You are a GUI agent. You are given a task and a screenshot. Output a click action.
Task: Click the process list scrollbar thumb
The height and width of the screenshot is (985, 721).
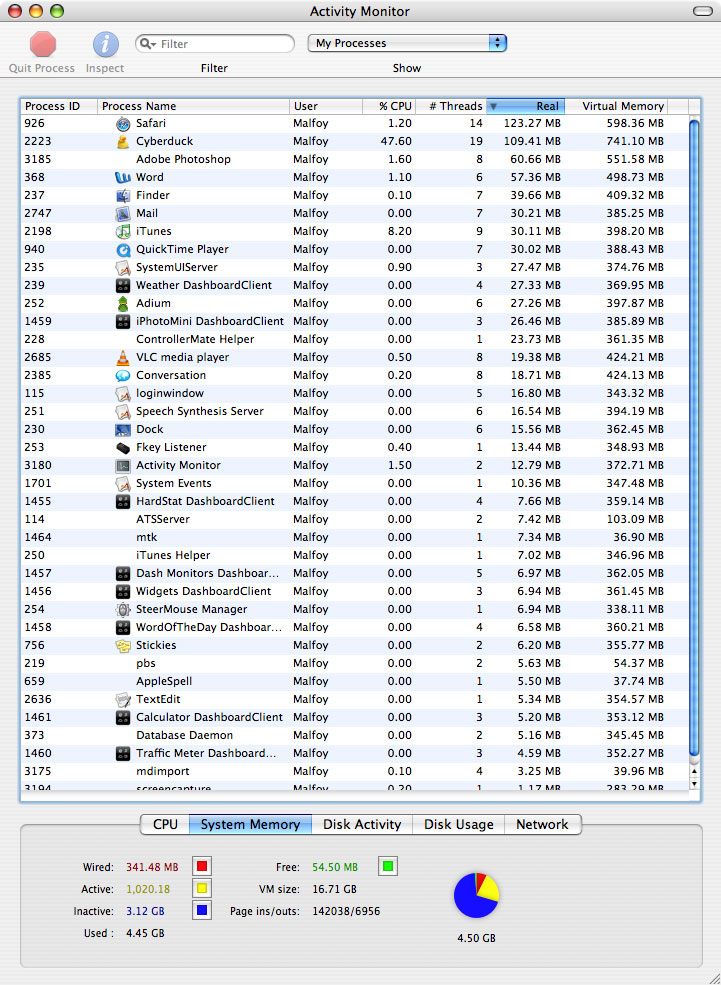(694, 438)
